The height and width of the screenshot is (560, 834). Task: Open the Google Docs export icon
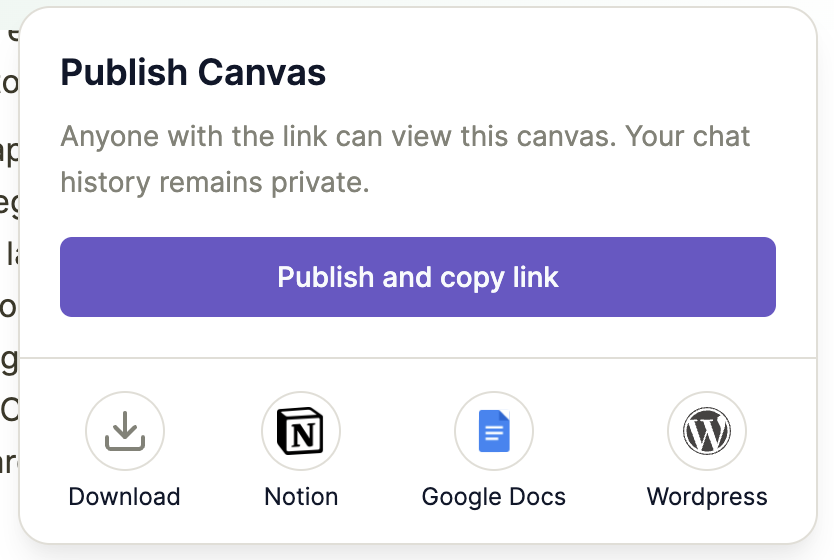[x=494, y=431]
